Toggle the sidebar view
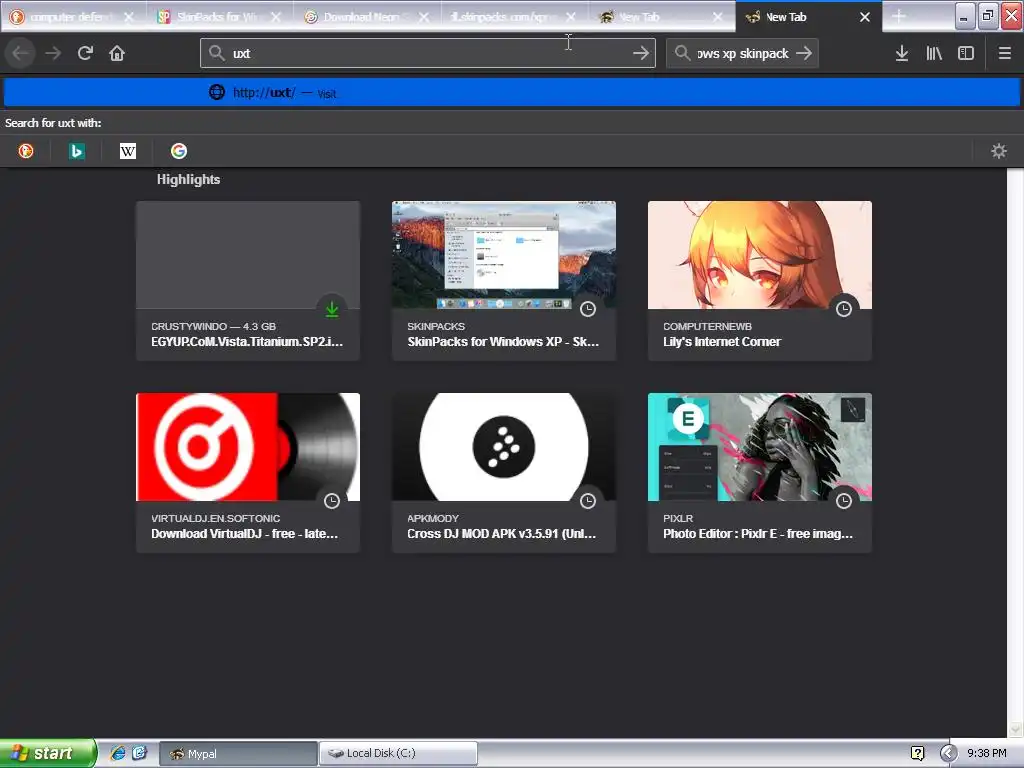The image size is (1024, 768). 966,53
